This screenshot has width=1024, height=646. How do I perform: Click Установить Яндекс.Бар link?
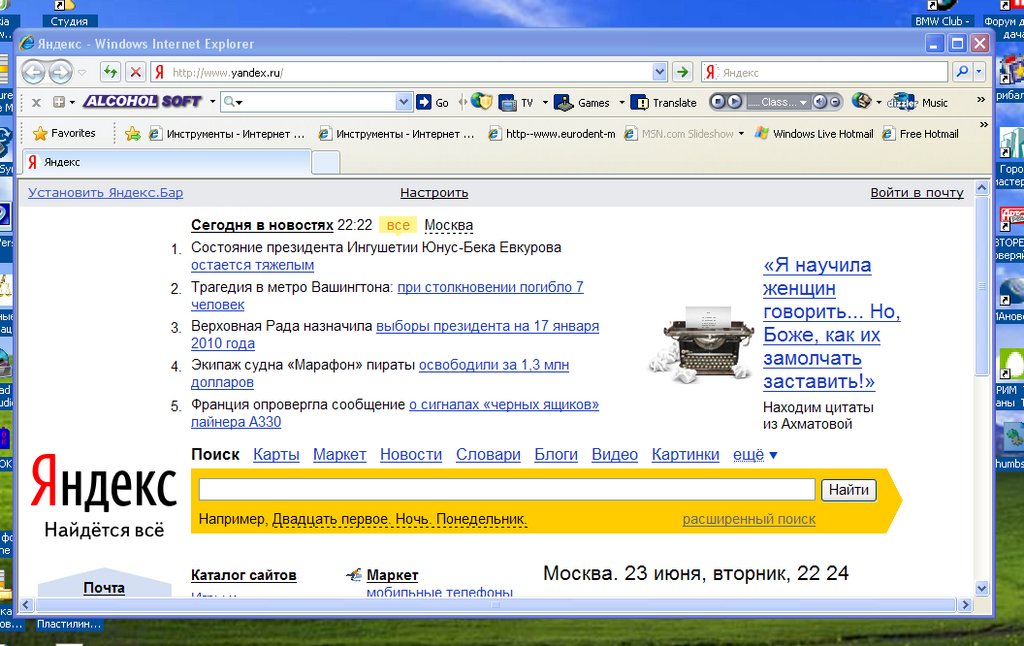click(x=105, y=193)
